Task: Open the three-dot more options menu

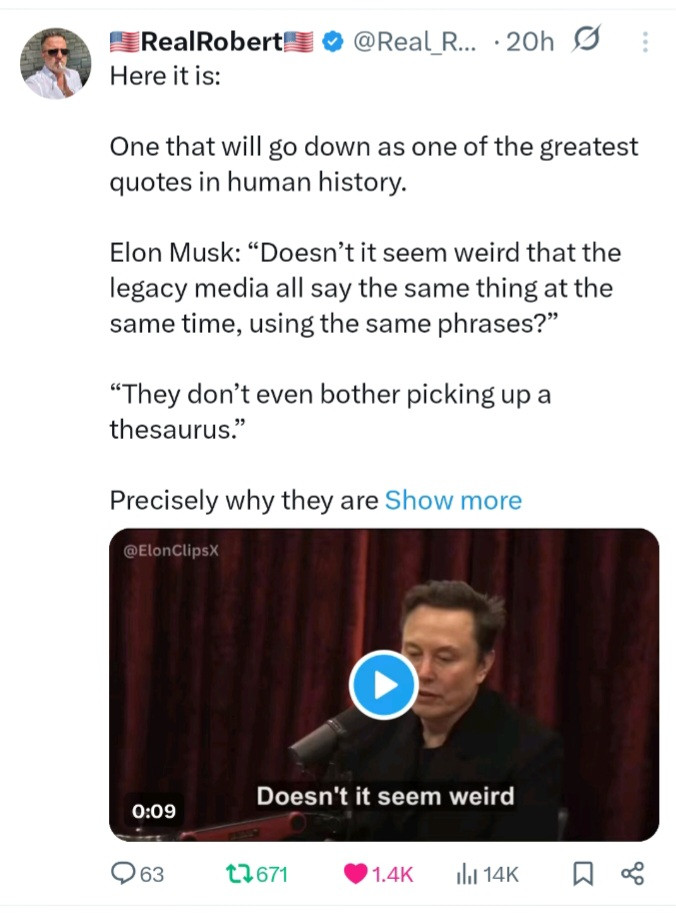Action: point(644,42)
